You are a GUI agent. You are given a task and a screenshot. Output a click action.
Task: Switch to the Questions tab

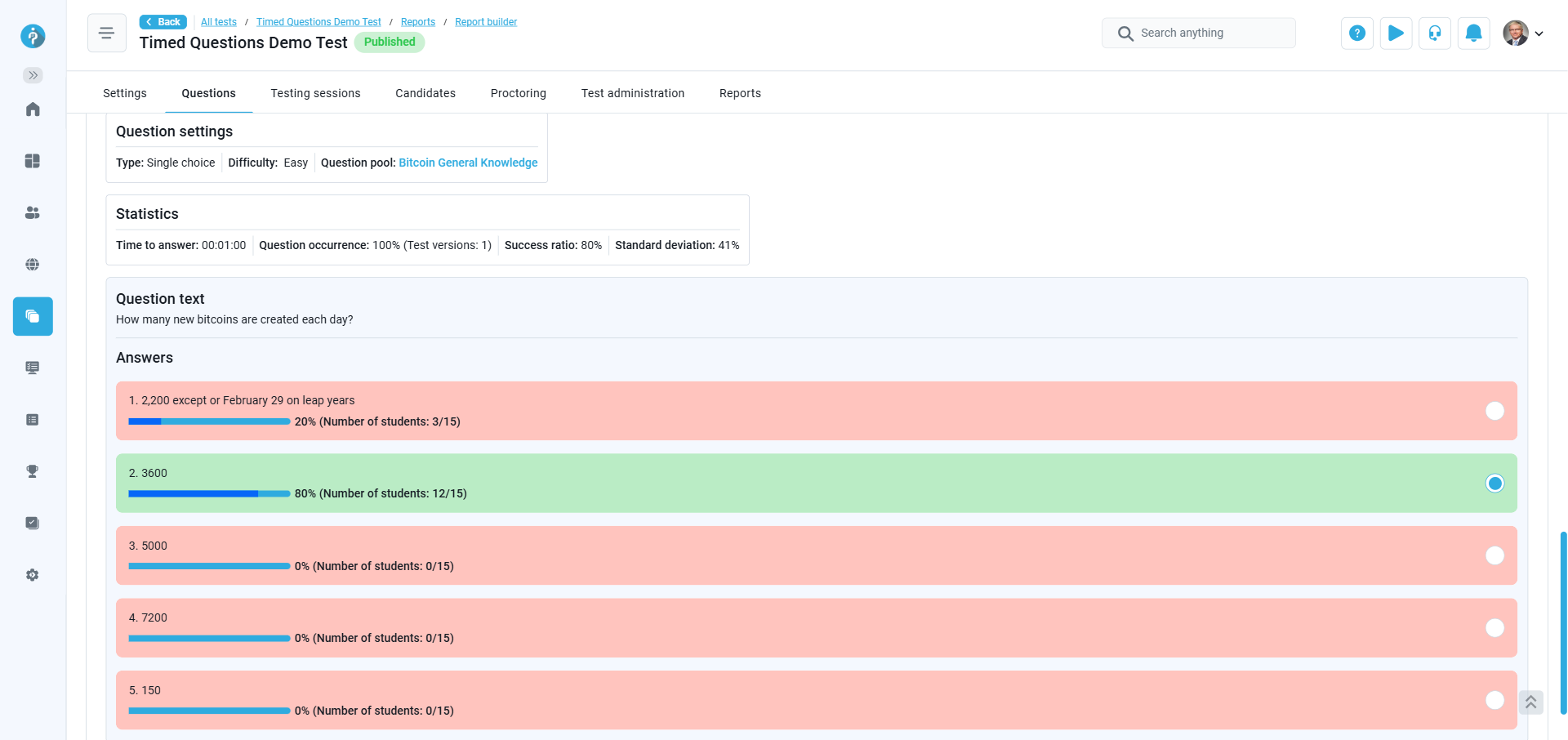tap(209, 93)
